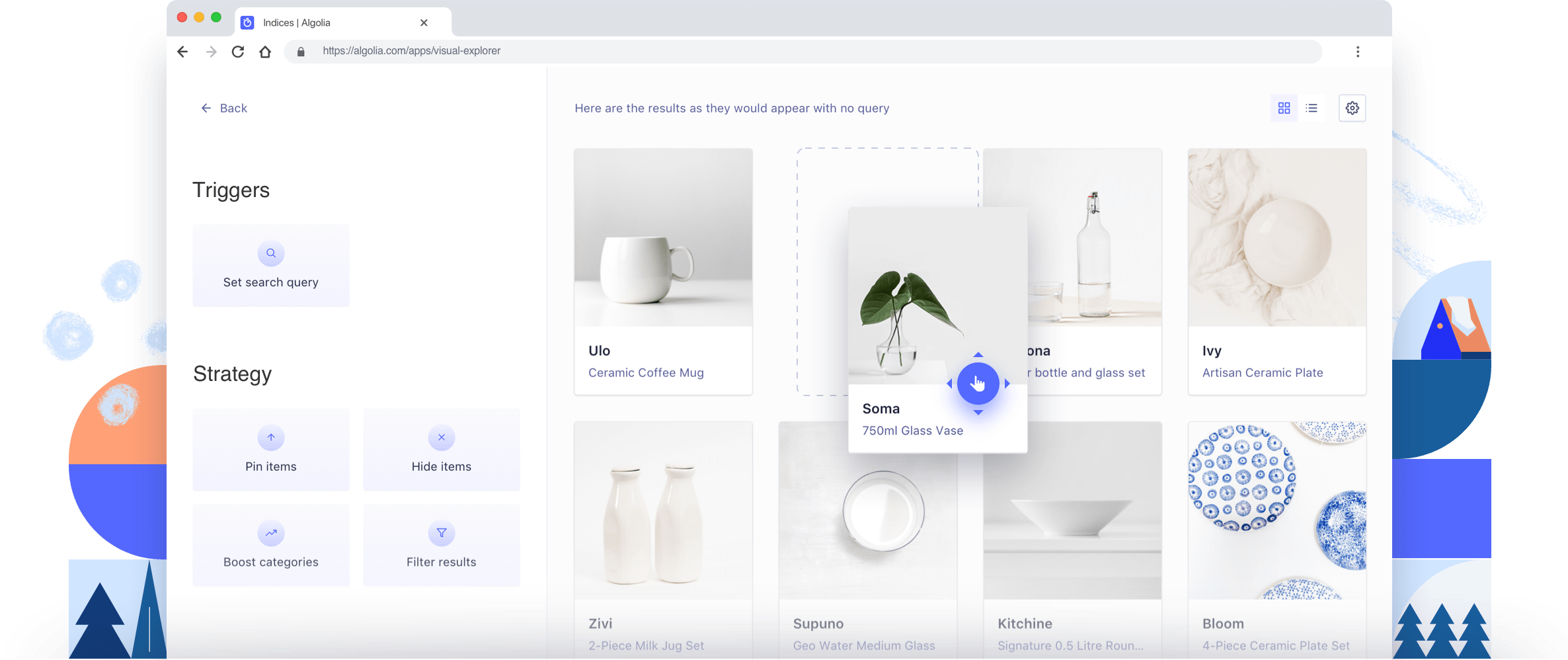Choose the Pin items strategy

(x=271, y=450)
